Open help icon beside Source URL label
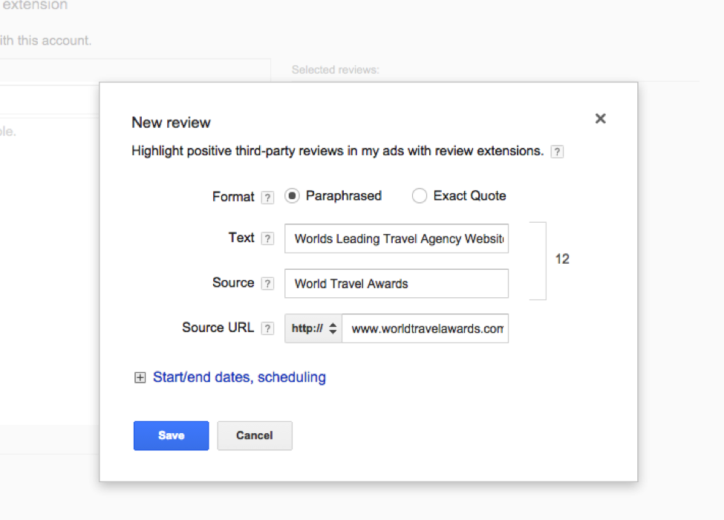724x520 pixels. tap(267, 328)
